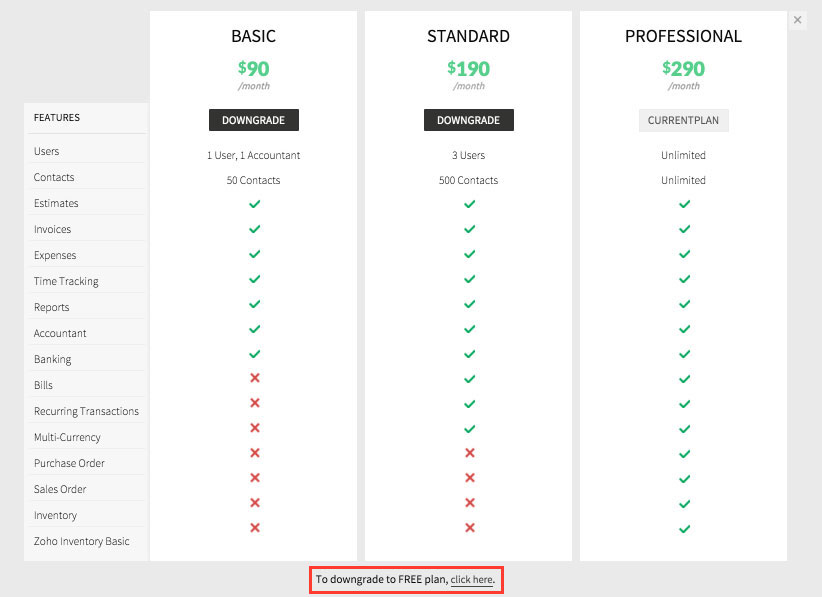This screenshot has height=597, width=822.
Task: Click the Professional plan Inventory checkmark
Action: 685,504
